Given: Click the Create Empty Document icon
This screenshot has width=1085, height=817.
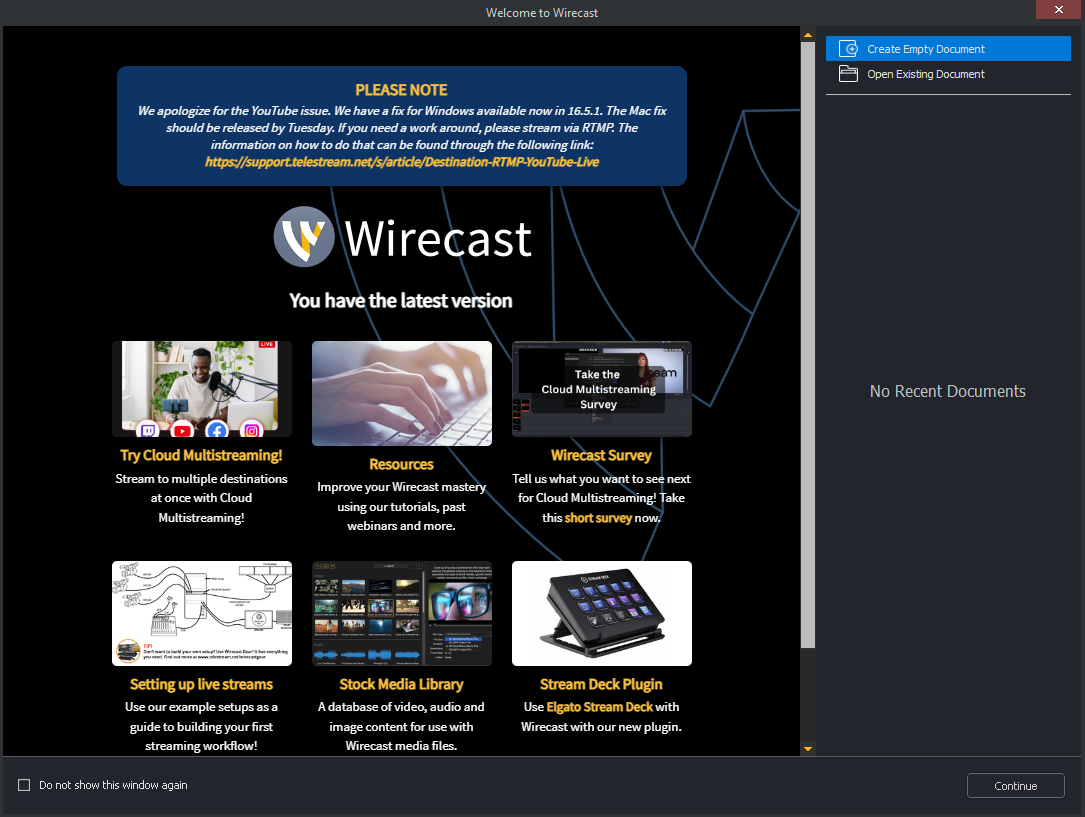Looking at the screenshot, I should coord(848,49).
